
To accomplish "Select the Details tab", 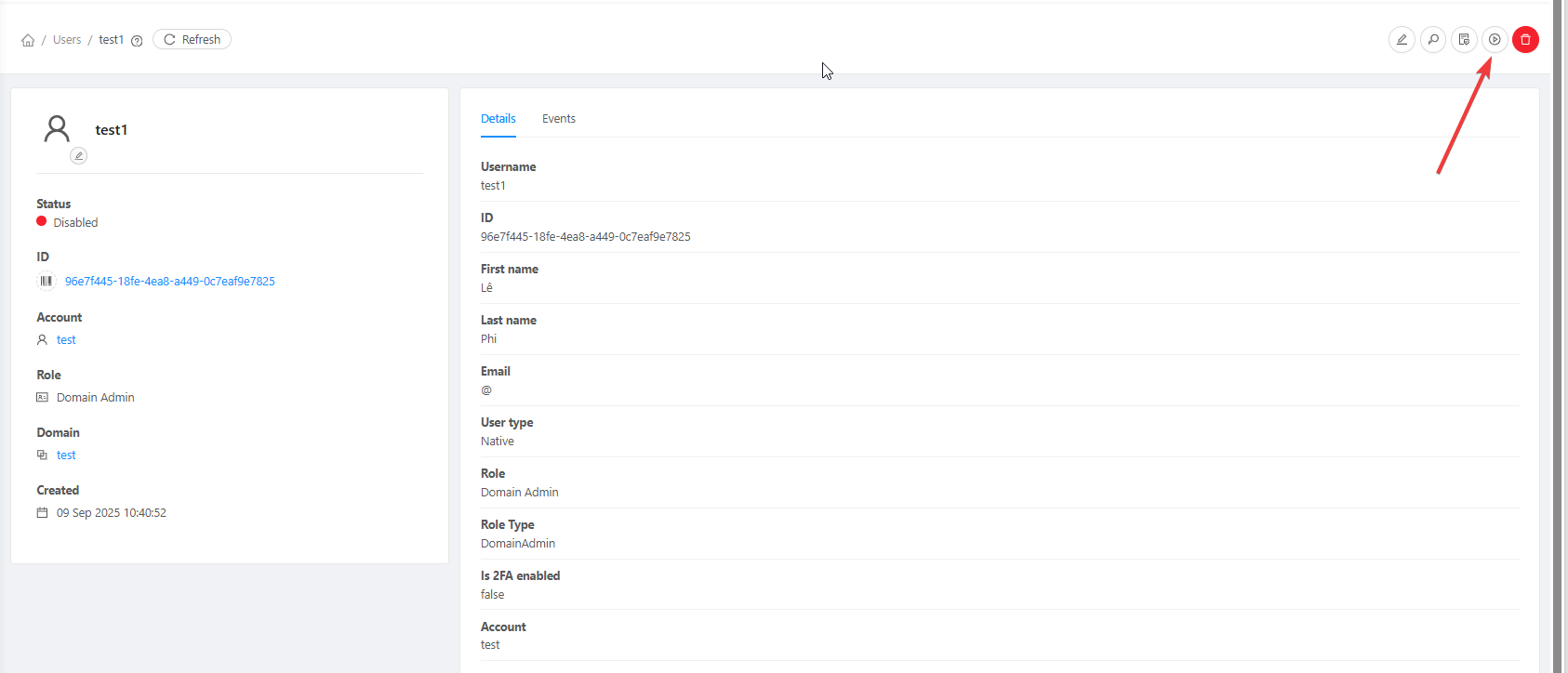I will pos(498,119).
